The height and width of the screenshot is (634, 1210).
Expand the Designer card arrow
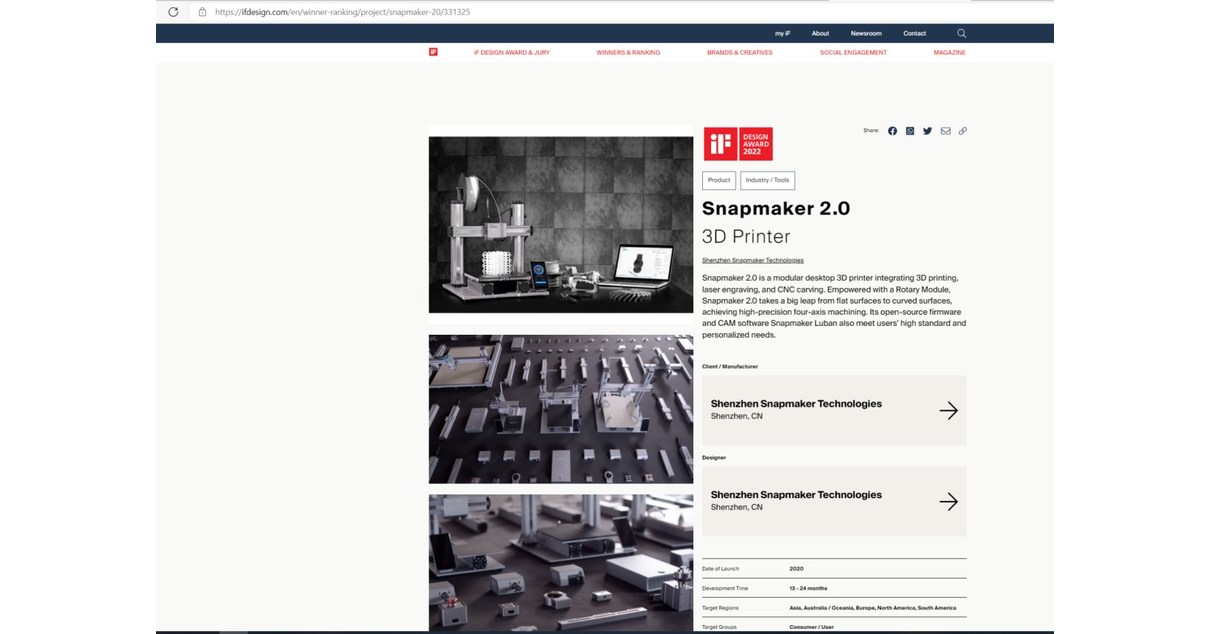click(x=948, y=501)
